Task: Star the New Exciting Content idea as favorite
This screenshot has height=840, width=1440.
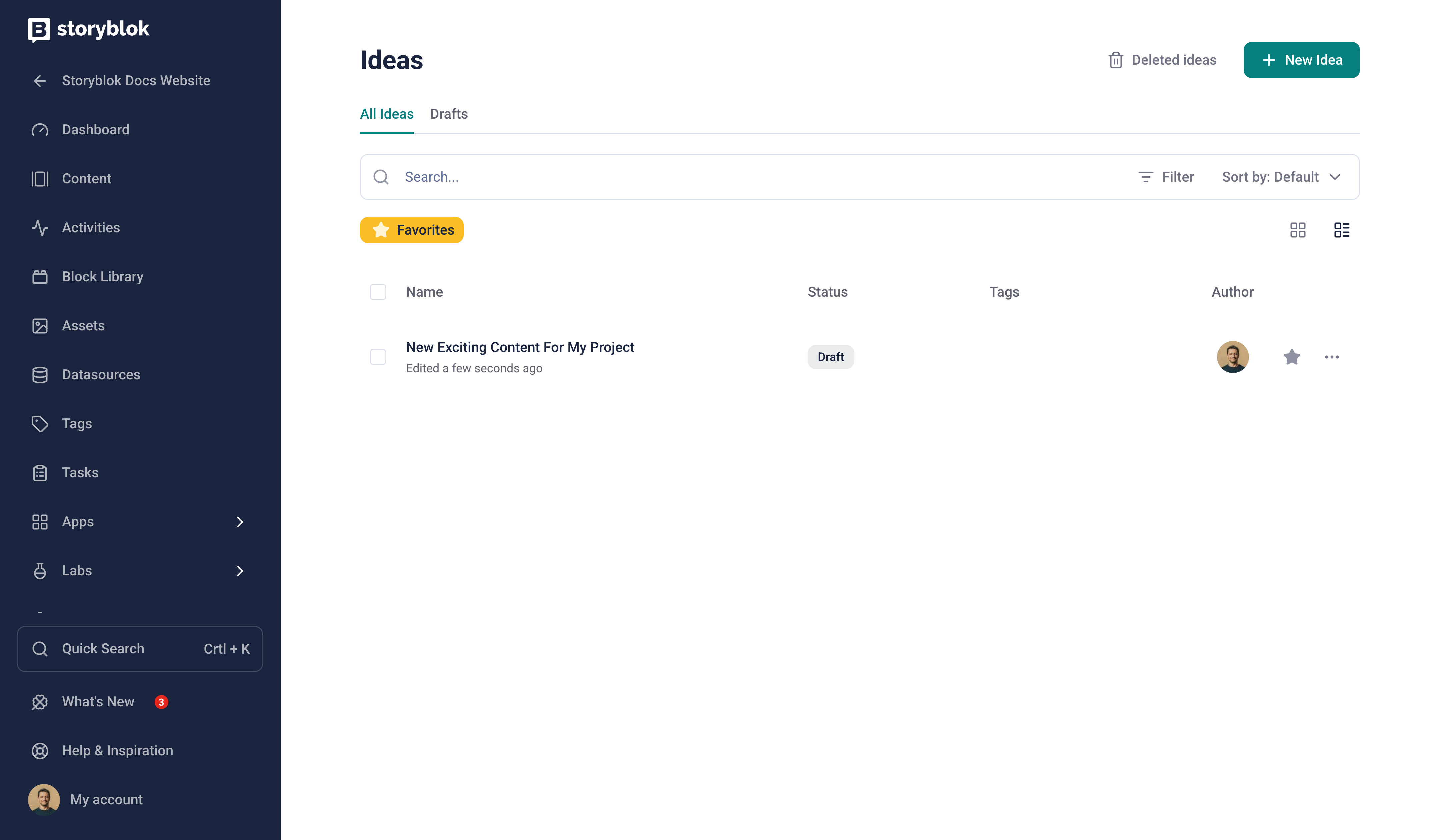Action: 1291,357
